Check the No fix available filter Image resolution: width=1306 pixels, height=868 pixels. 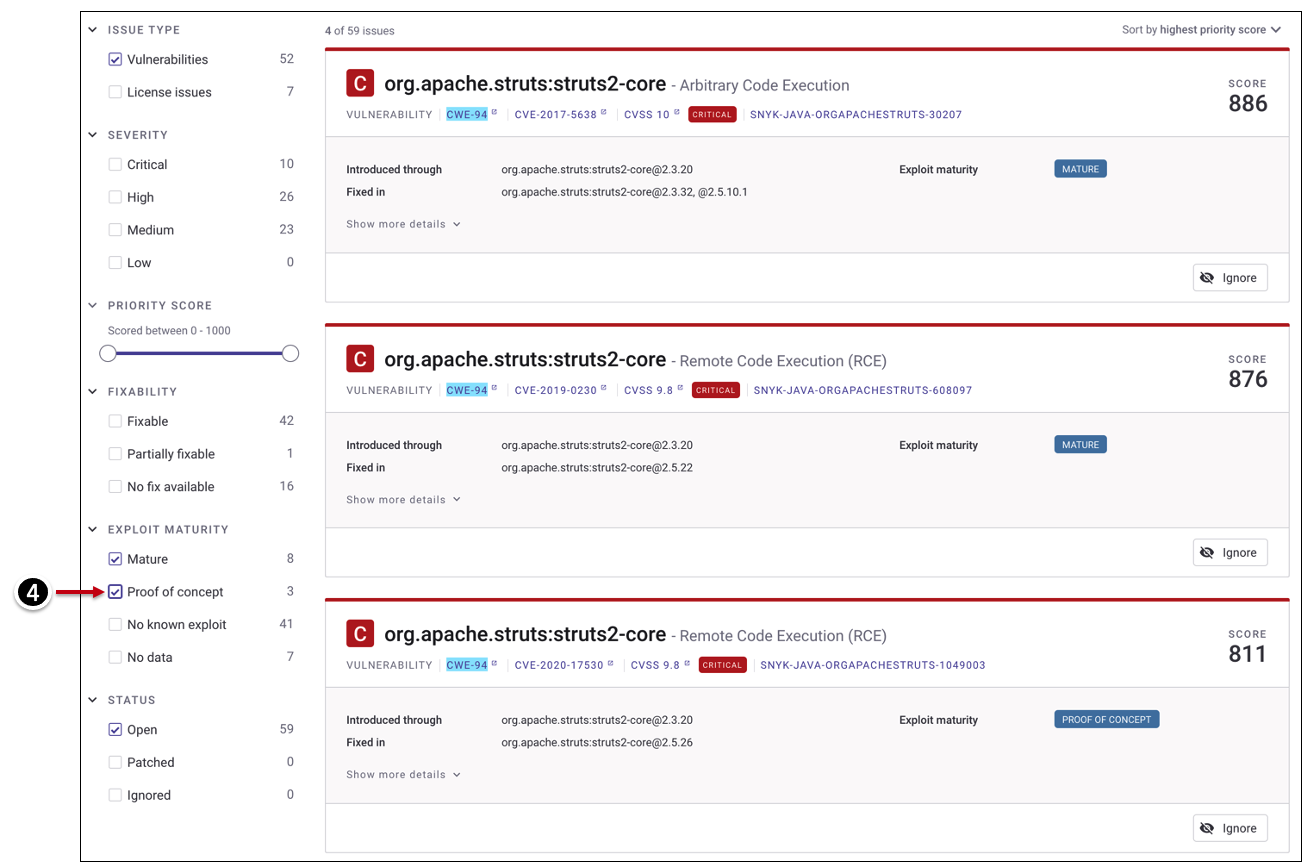(115, 487)
